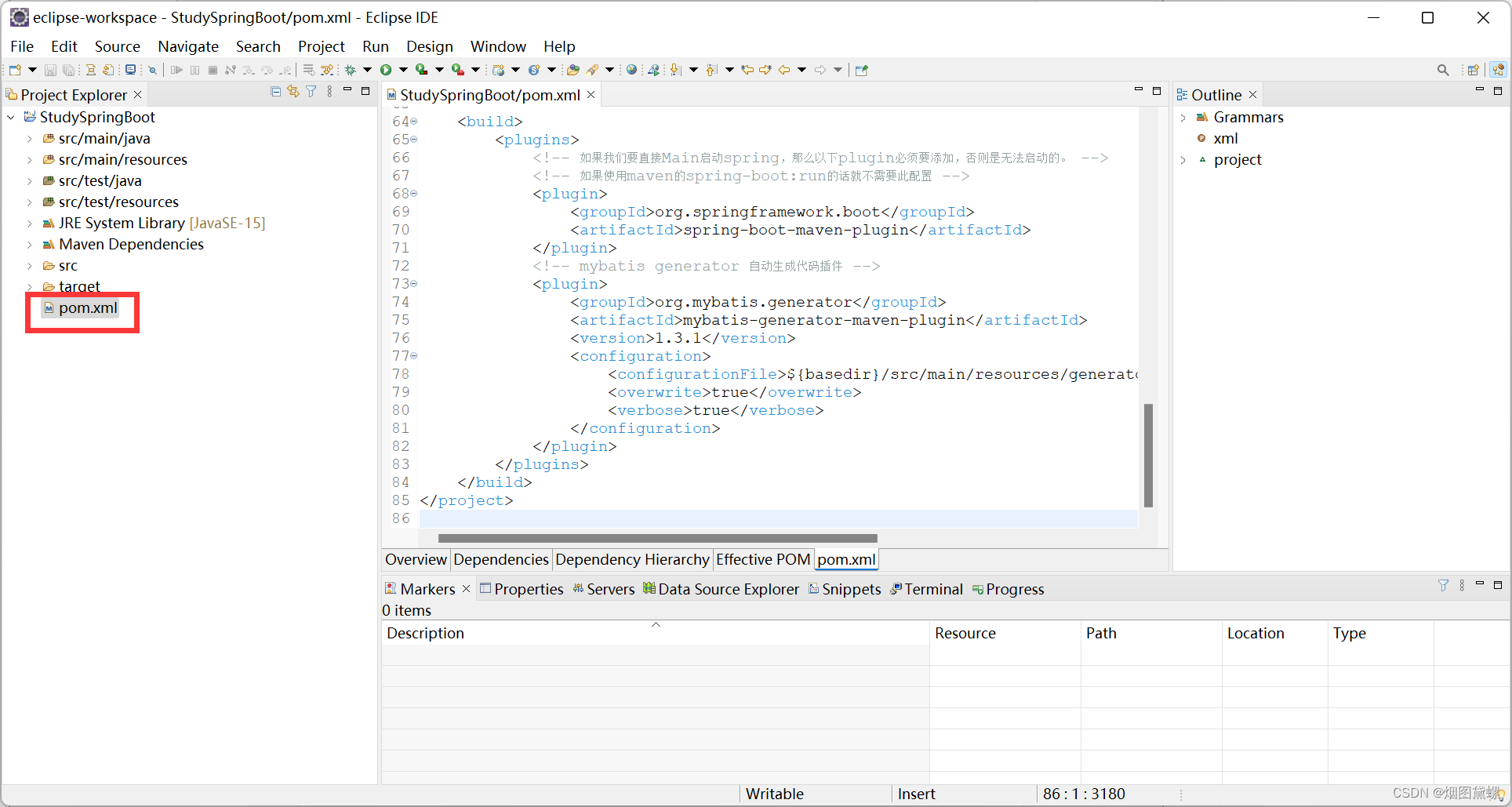The width and height of the screenshot is (1512, 807).
Task: Click the Open a Terminal monitor icon
Action: tap(130, 69)
